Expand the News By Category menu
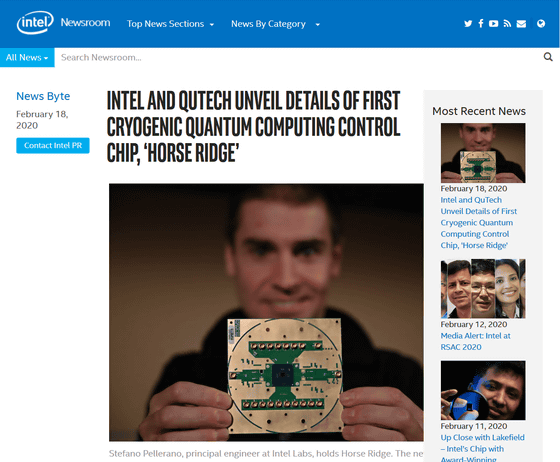Viewport: 560px width, 462px height. click(275, 24)
